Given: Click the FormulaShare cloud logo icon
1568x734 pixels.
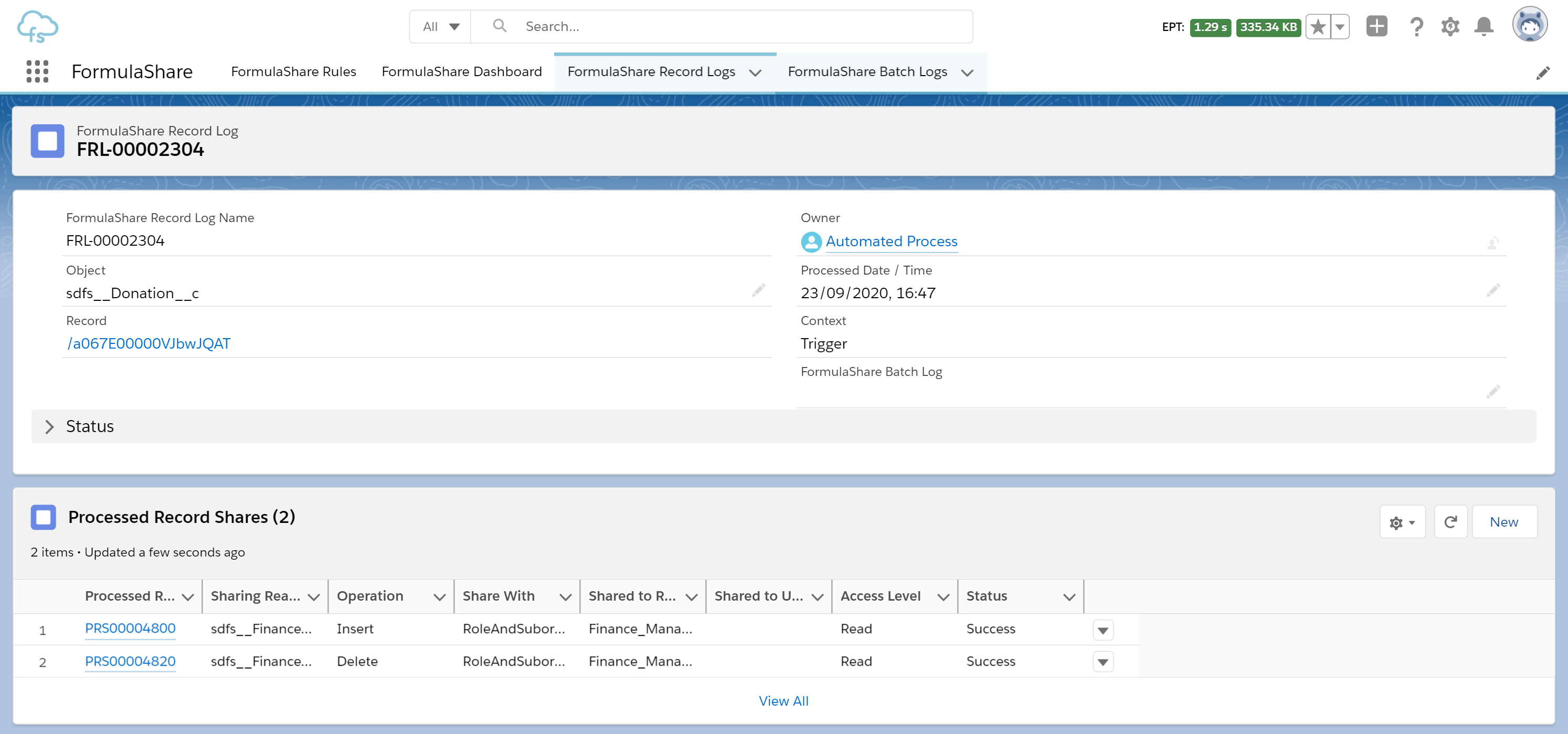Looking at the screenshot, I should [x=37, y=27].
